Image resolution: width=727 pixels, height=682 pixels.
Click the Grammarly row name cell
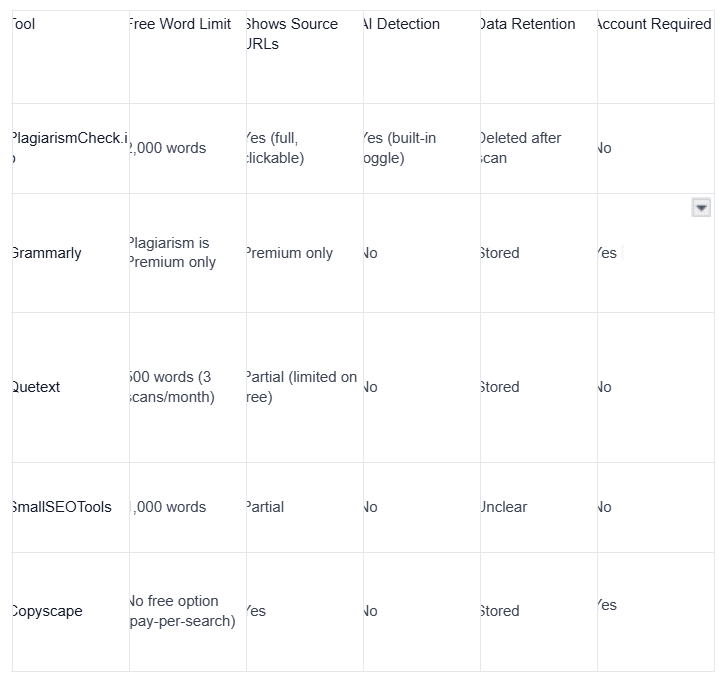click(x=70, y=253)
